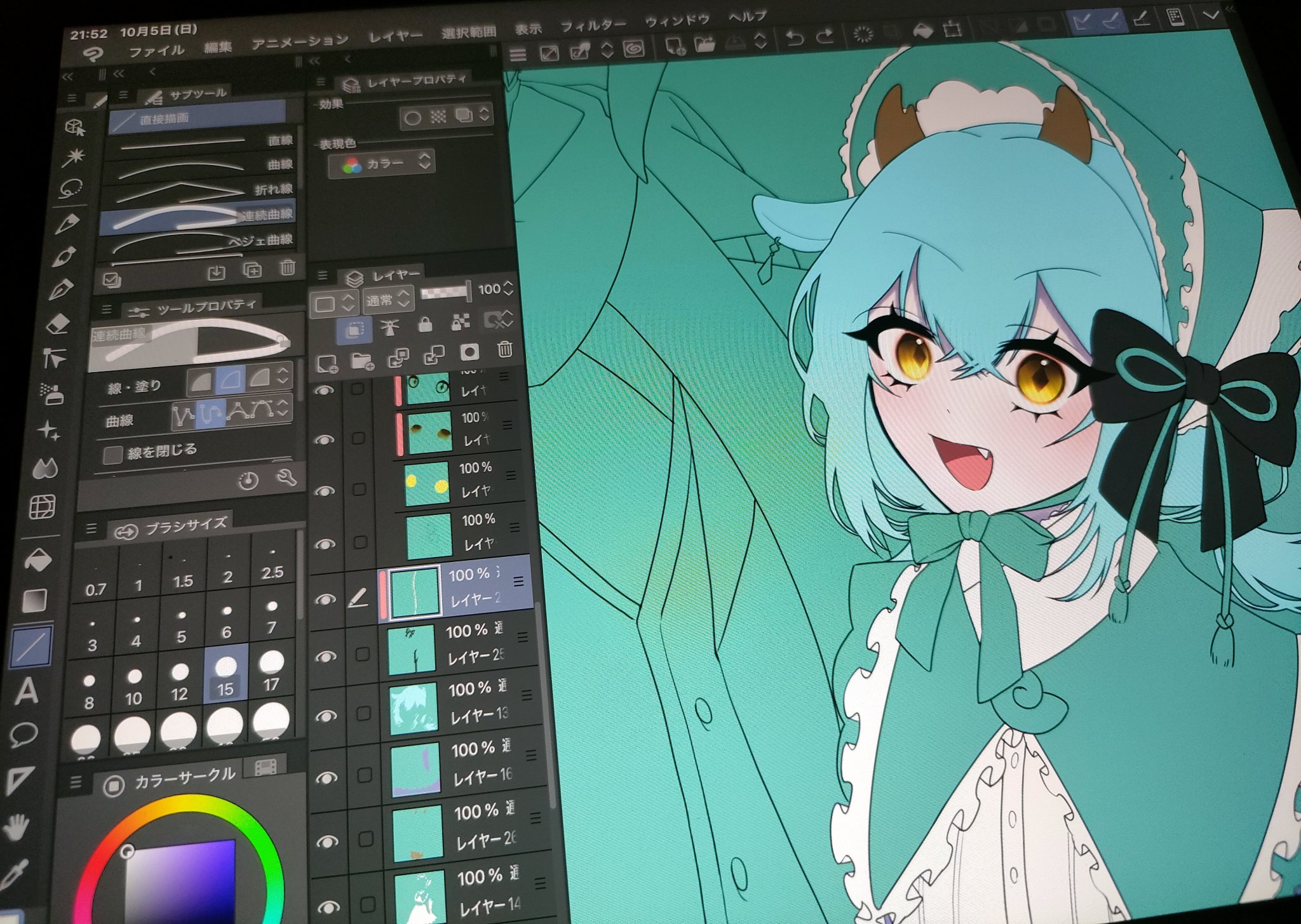Select the Eraser tool in toolbar
Viewport: 1301px width, 924px height.
pos(58,325)
